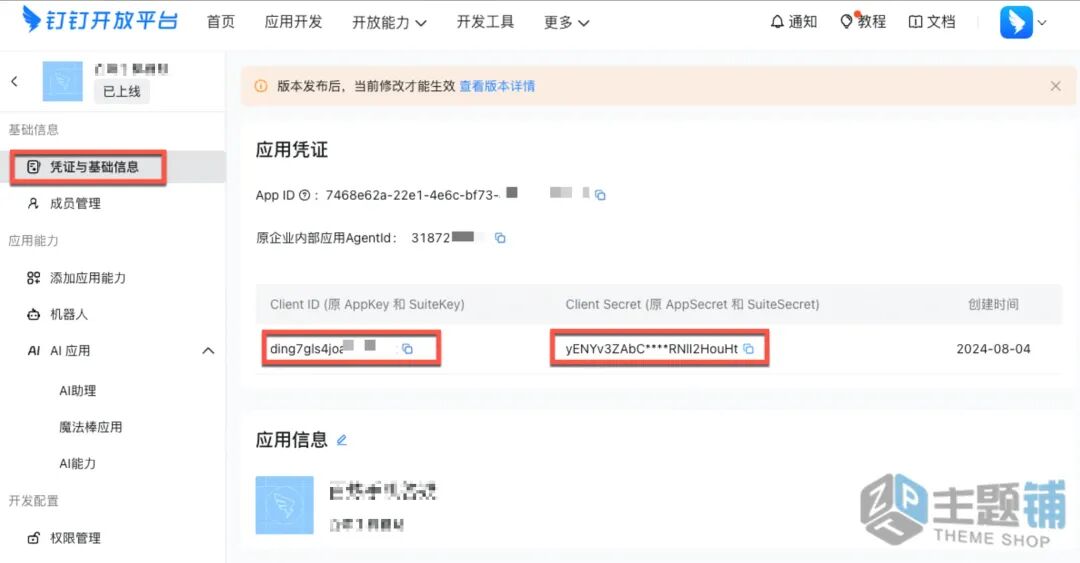Click the 开发配置 sidebar group label
The width and height of the screenshot is (1080, 563).
[x=33, y=501]
